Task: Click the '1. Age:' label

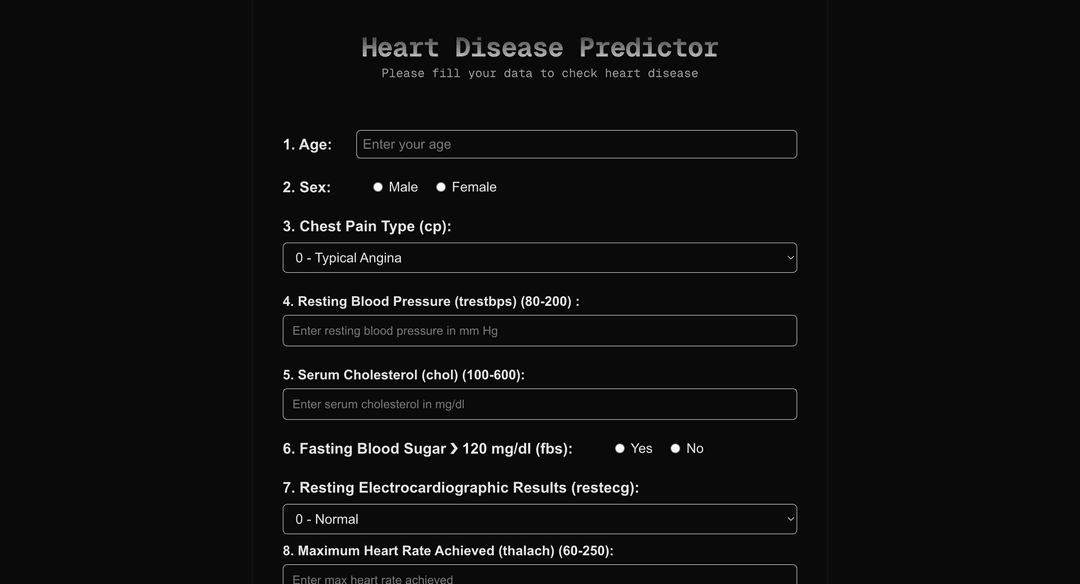Action: pyautogui.click(x=308, y=144)
